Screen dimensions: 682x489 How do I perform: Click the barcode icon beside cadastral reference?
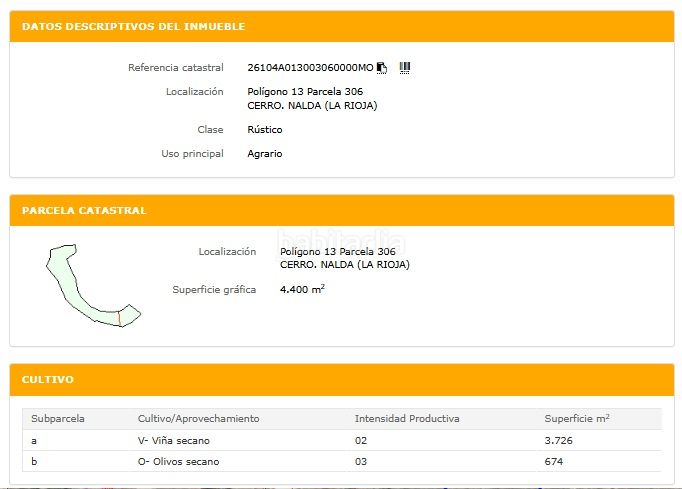pos(405,68)
